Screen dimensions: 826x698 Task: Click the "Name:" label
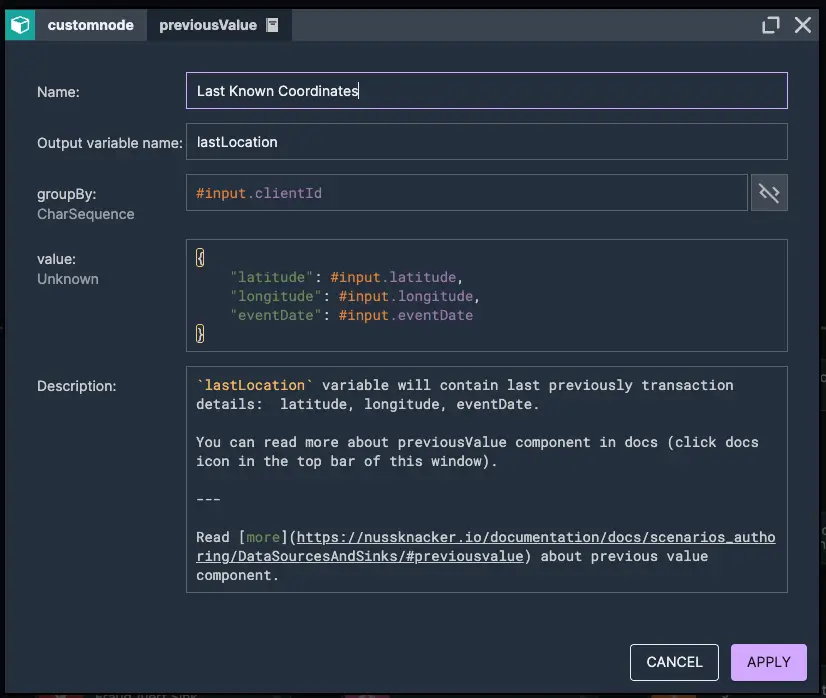[58, 92]
